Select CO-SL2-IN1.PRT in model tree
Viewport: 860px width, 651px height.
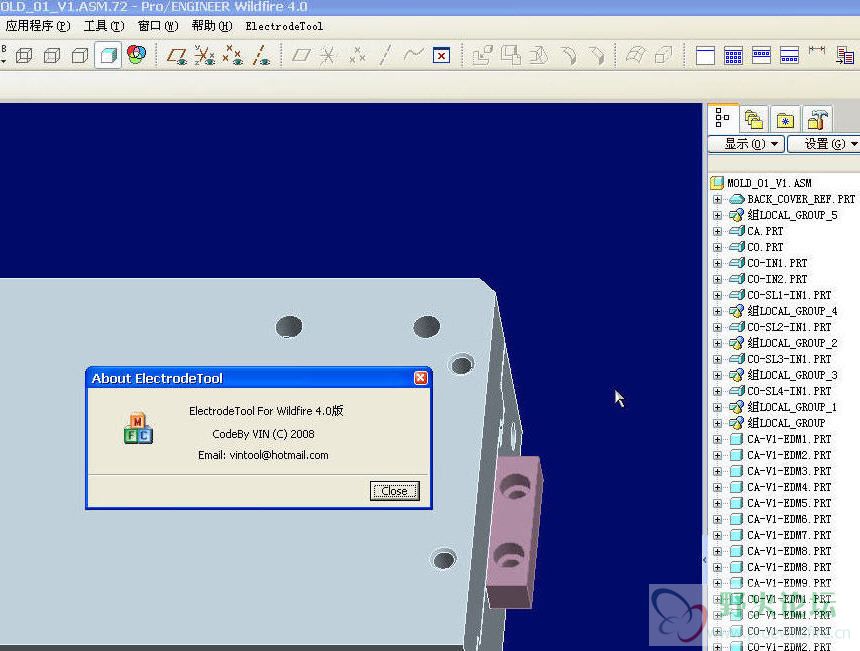789,327
